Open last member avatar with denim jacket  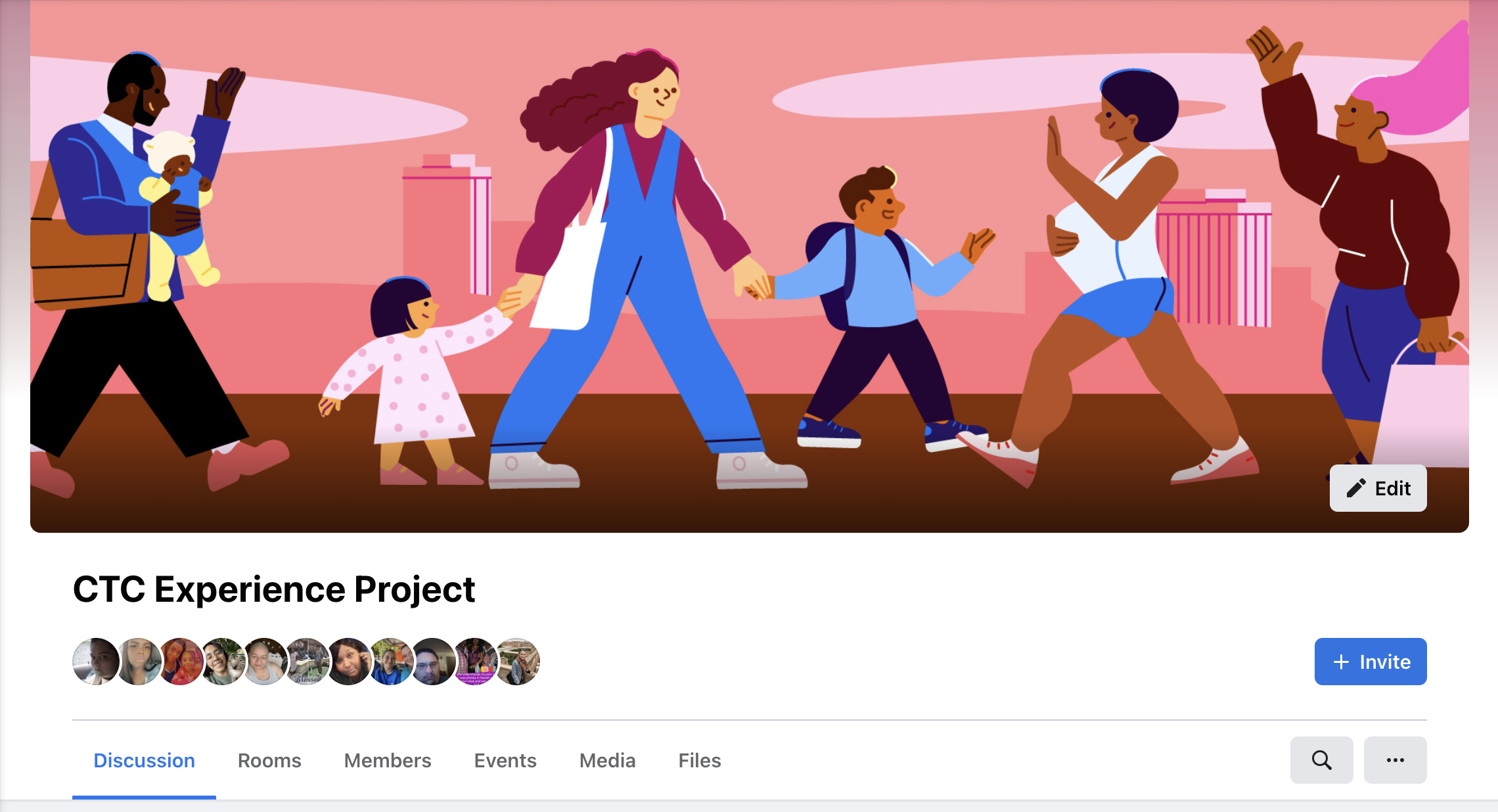(517, 662)
